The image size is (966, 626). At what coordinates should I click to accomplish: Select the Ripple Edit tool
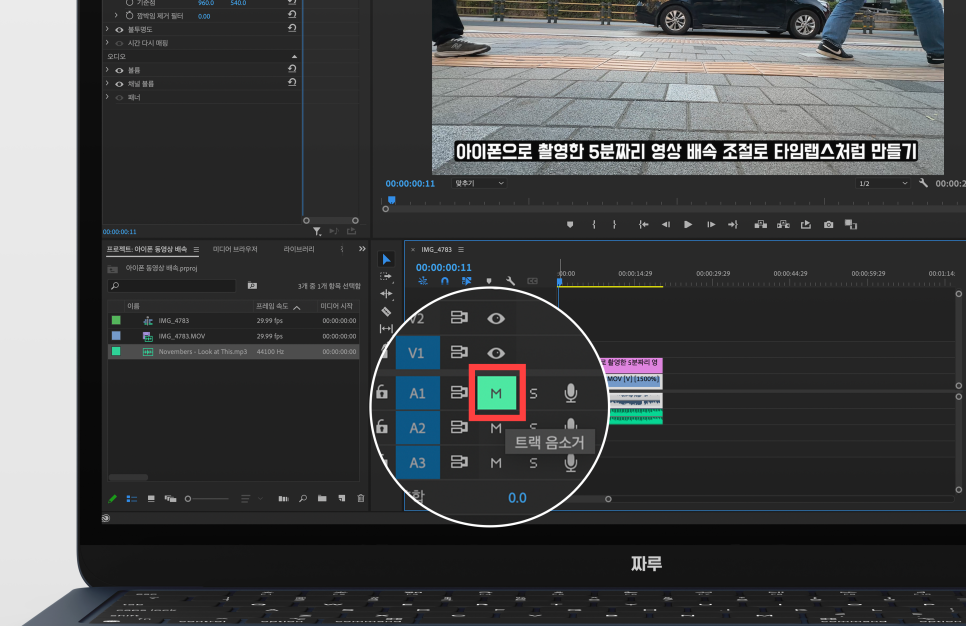[x=386, y=294]
